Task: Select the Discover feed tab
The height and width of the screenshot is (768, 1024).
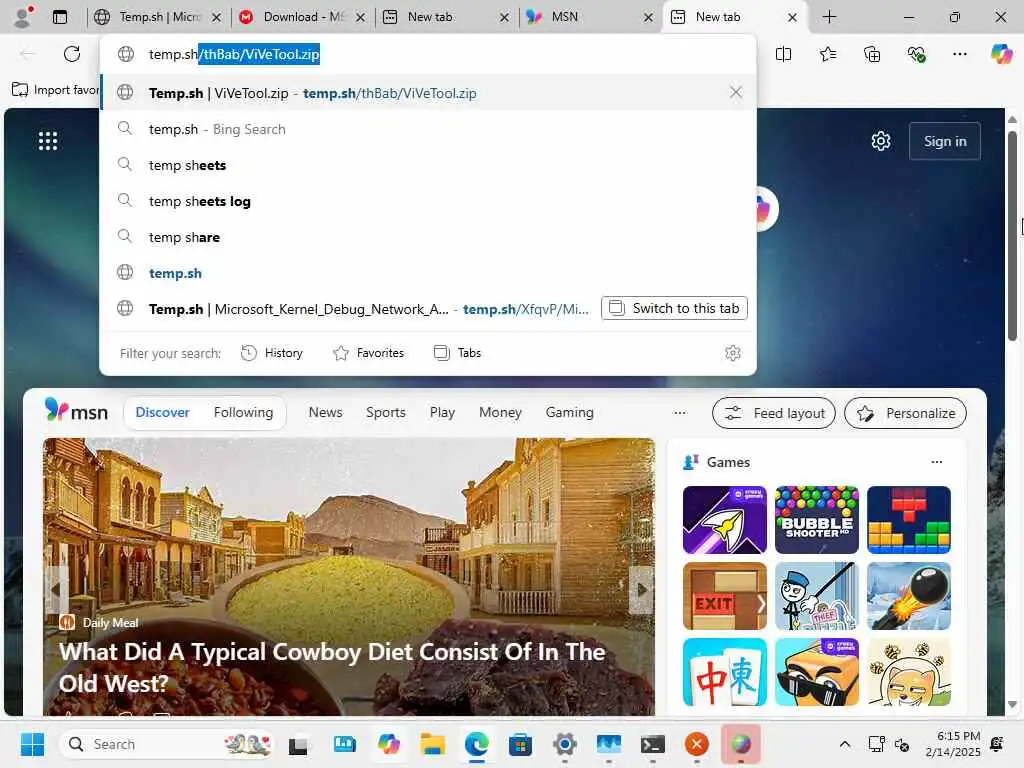Action: tap(163, 413)
